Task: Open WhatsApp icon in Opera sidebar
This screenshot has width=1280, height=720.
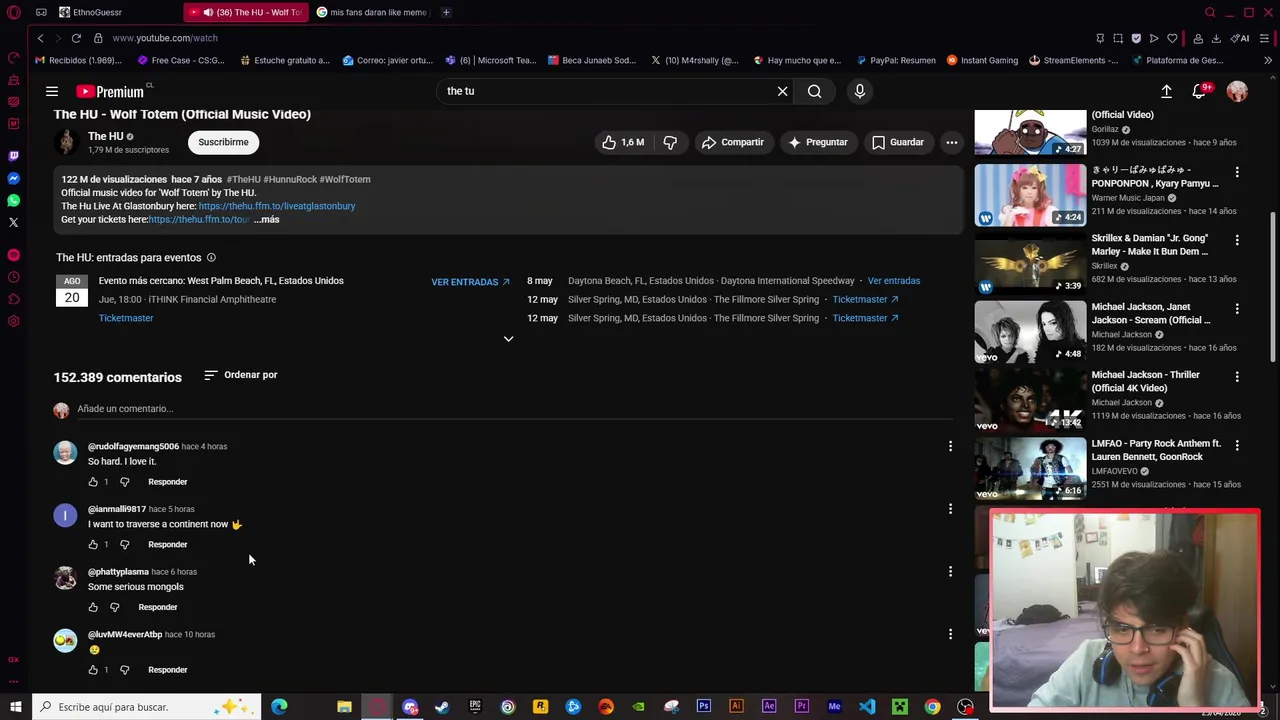Action: [x=13, y=200]
